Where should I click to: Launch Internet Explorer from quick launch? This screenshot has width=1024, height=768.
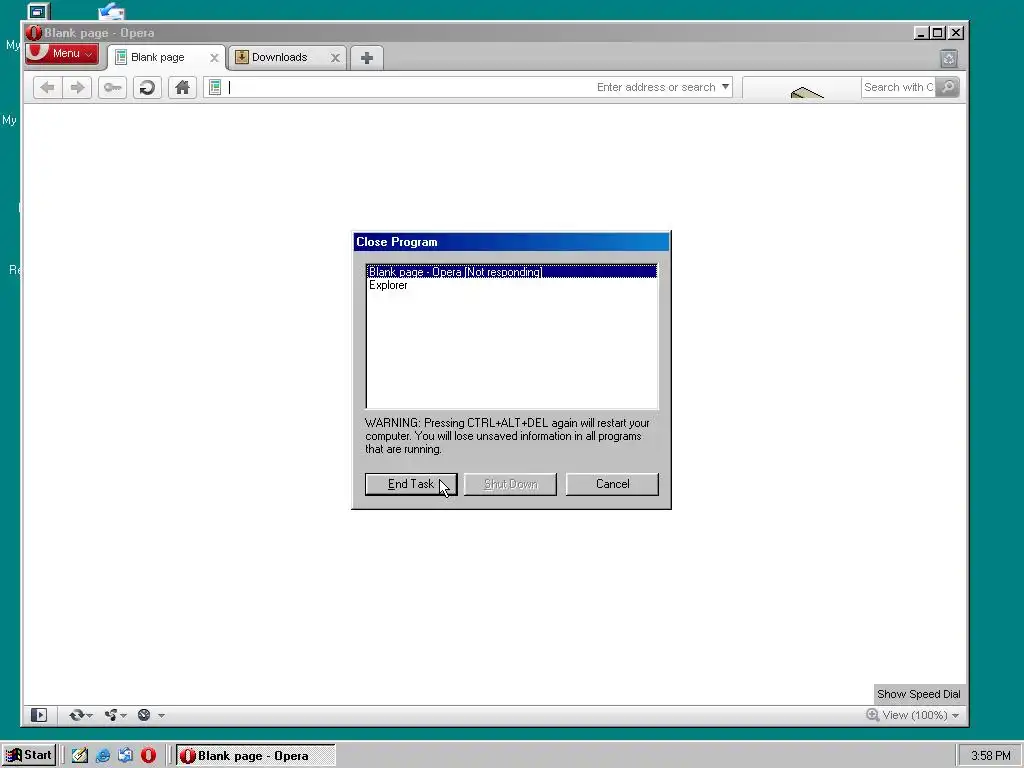click(x=103, y=756)
